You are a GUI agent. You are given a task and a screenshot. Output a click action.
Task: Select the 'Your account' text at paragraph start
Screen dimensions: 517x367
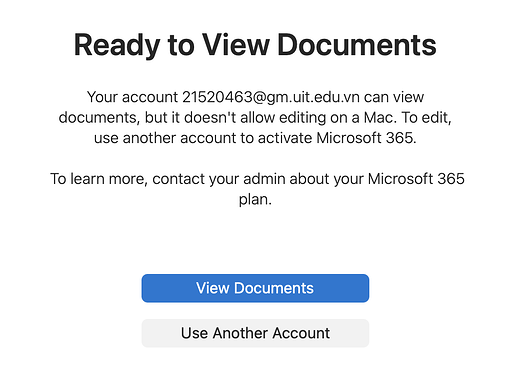tap(132, 97)
